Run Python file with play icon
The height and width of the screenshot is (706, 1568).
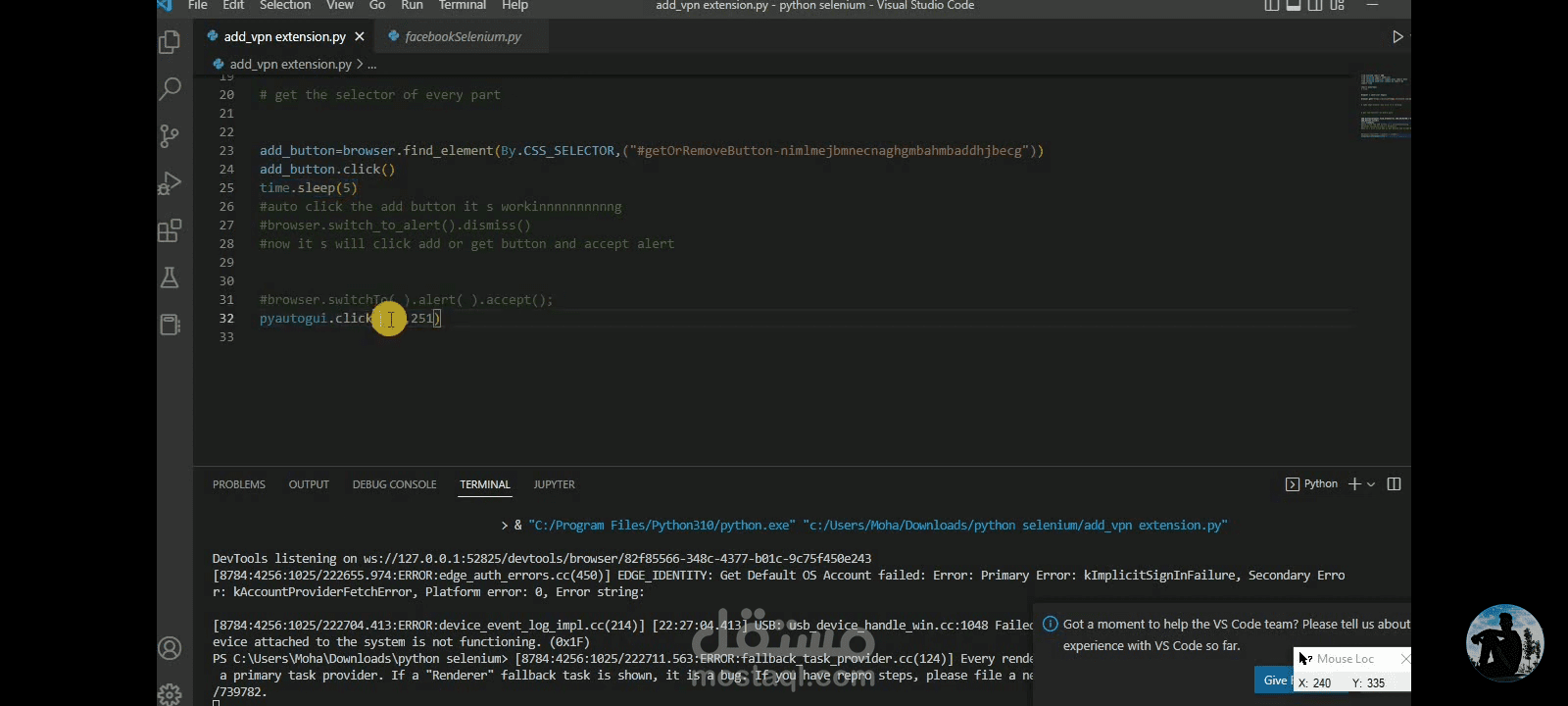tap(1397, 36)
